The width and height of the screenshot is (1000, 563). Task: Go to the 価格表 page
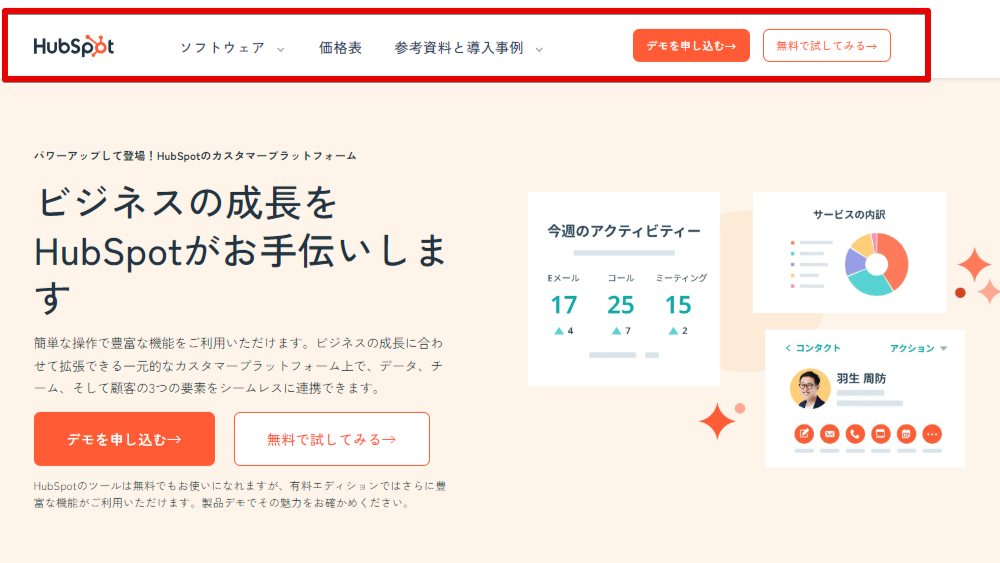(x=341, y=48)
